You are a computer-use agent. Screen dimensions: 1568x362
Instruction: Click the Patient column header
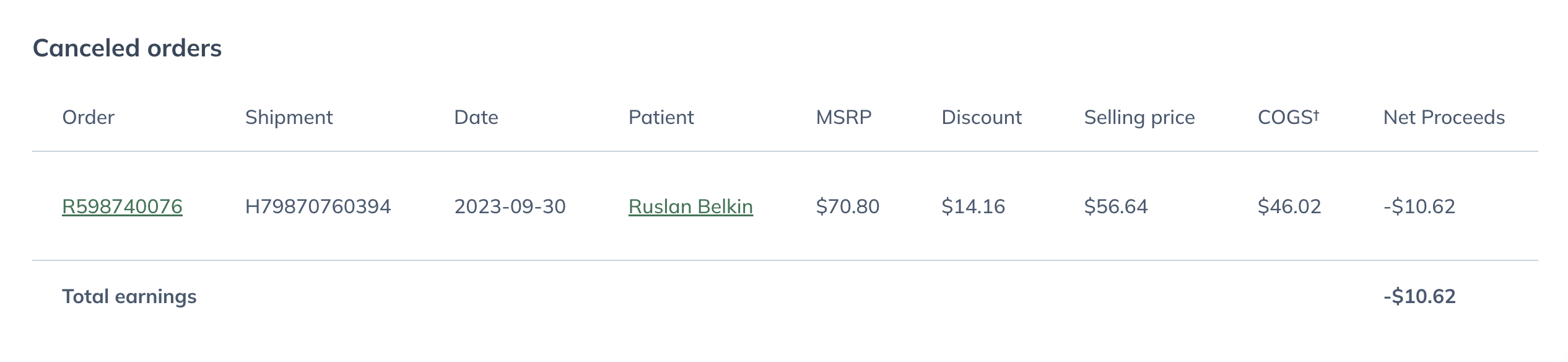click(661, 117)
